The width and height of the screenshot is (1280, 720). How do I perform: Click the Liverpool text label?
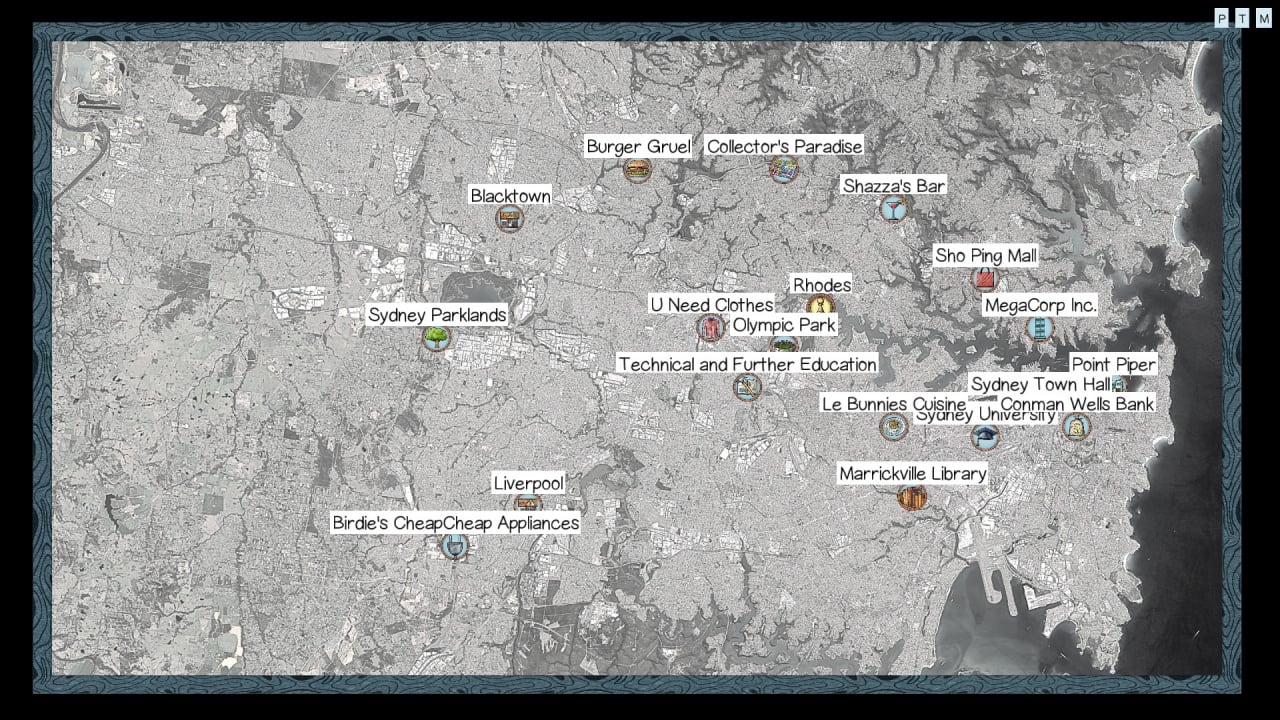point(529,484)
